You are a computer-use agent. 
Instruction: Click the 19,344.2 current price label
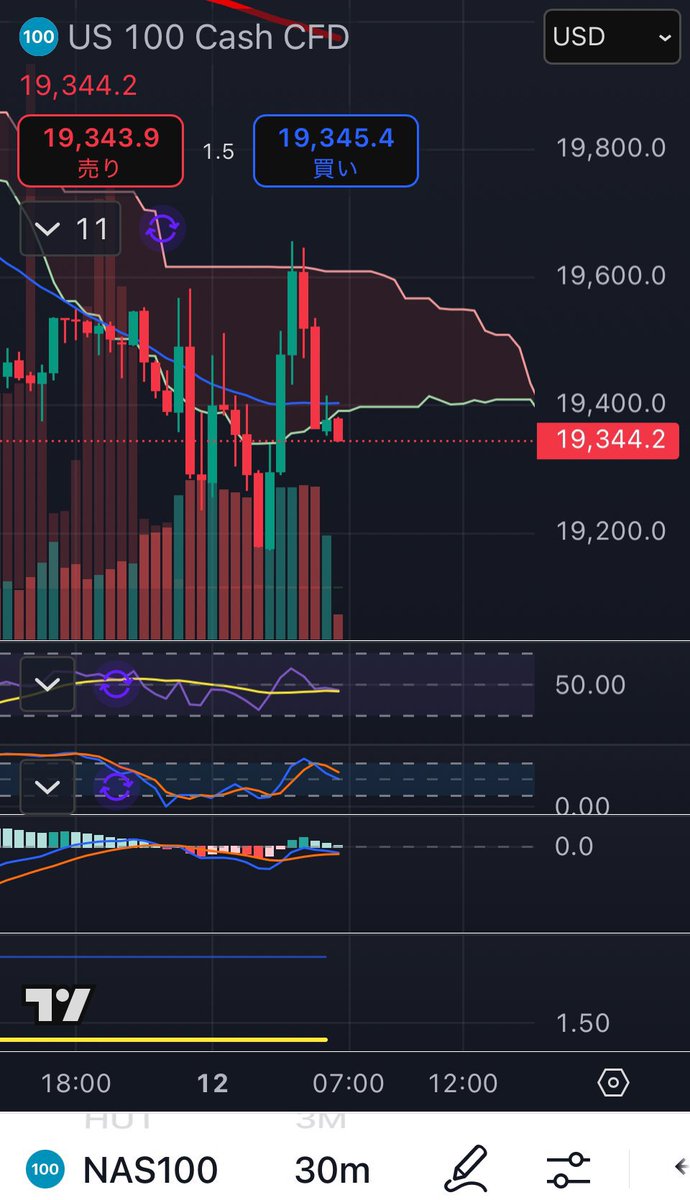pos(608,440)
